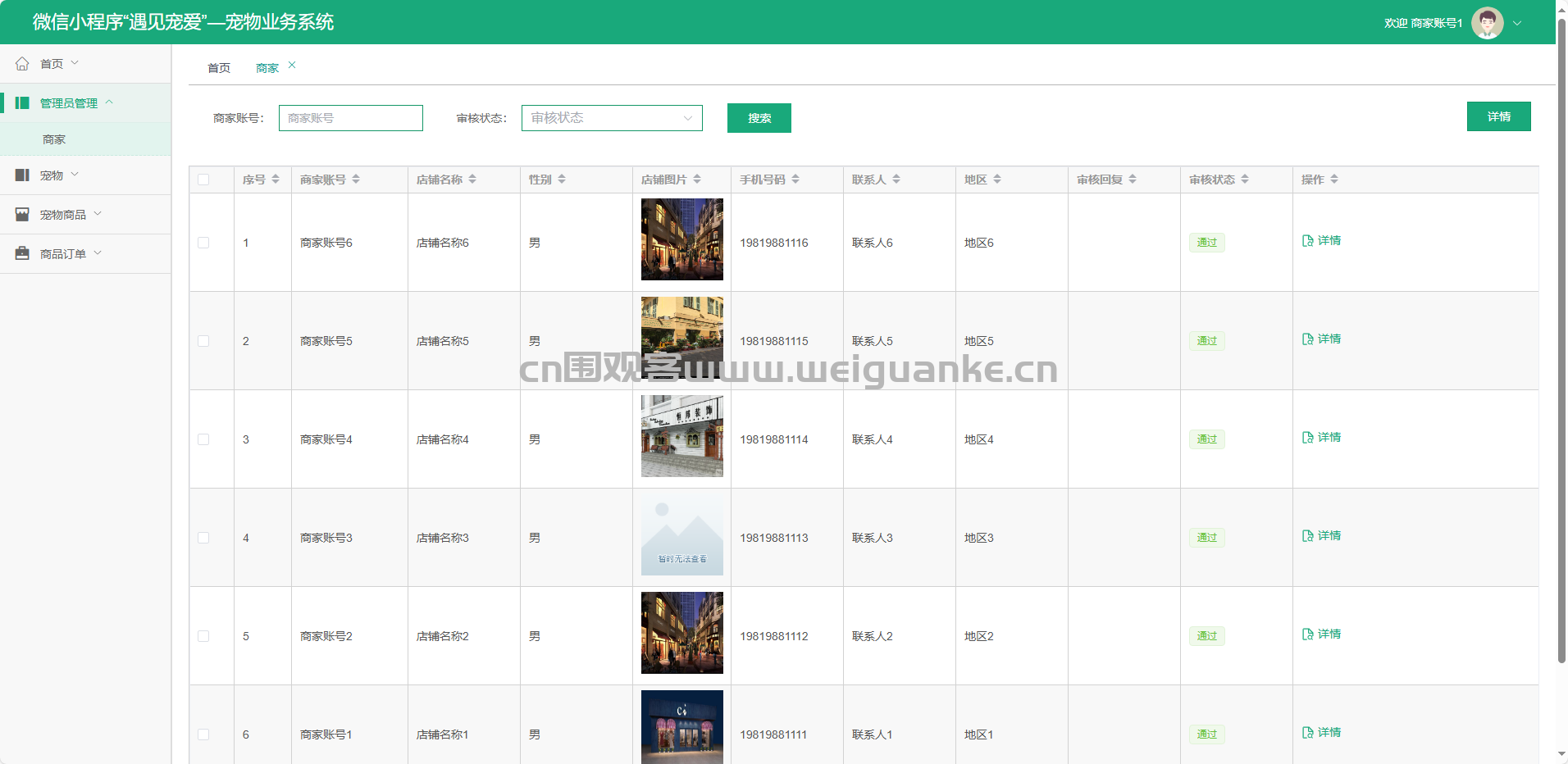The height and width of the screenshot is (764, 1568).
Task: Click the 宠物商品 shop icon in sidebar
Action: [x=22, y=215]
